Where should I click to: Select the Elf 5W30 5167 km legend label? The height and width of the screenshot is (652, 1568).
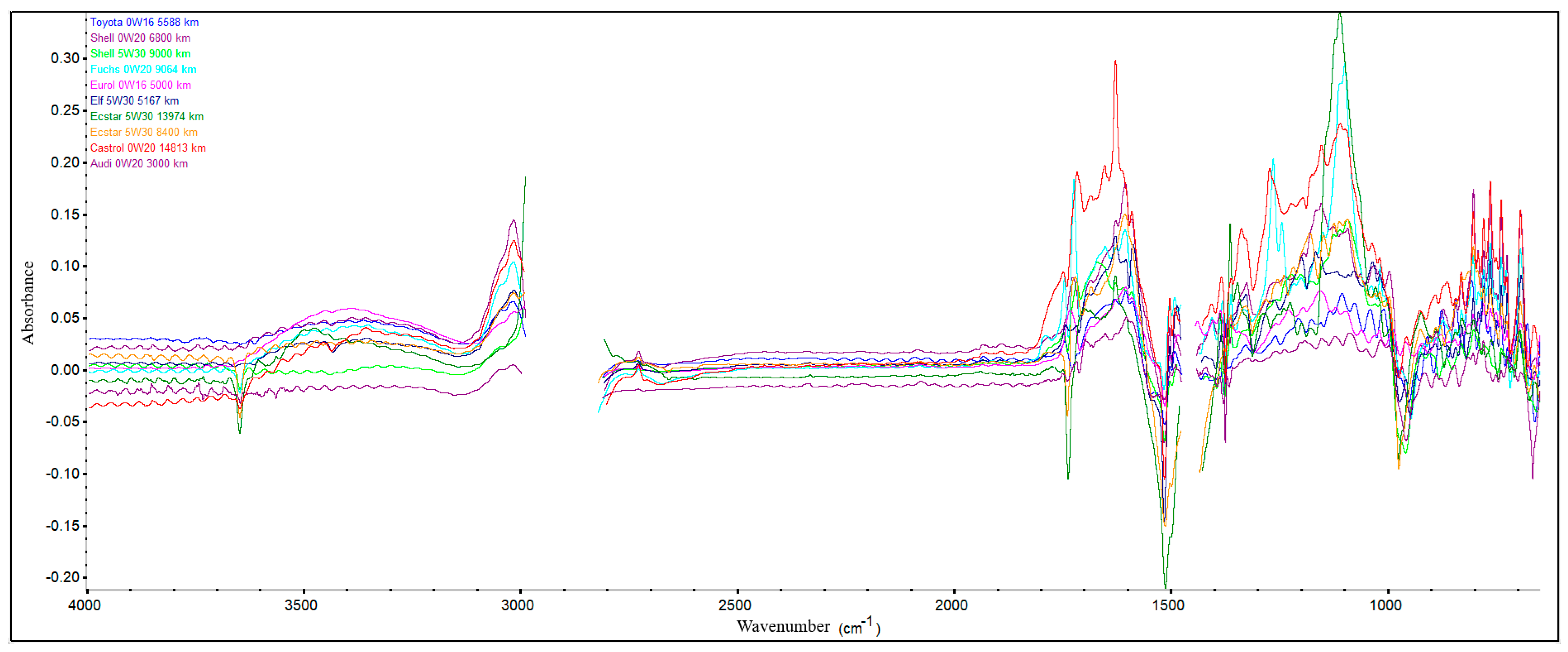134,101
